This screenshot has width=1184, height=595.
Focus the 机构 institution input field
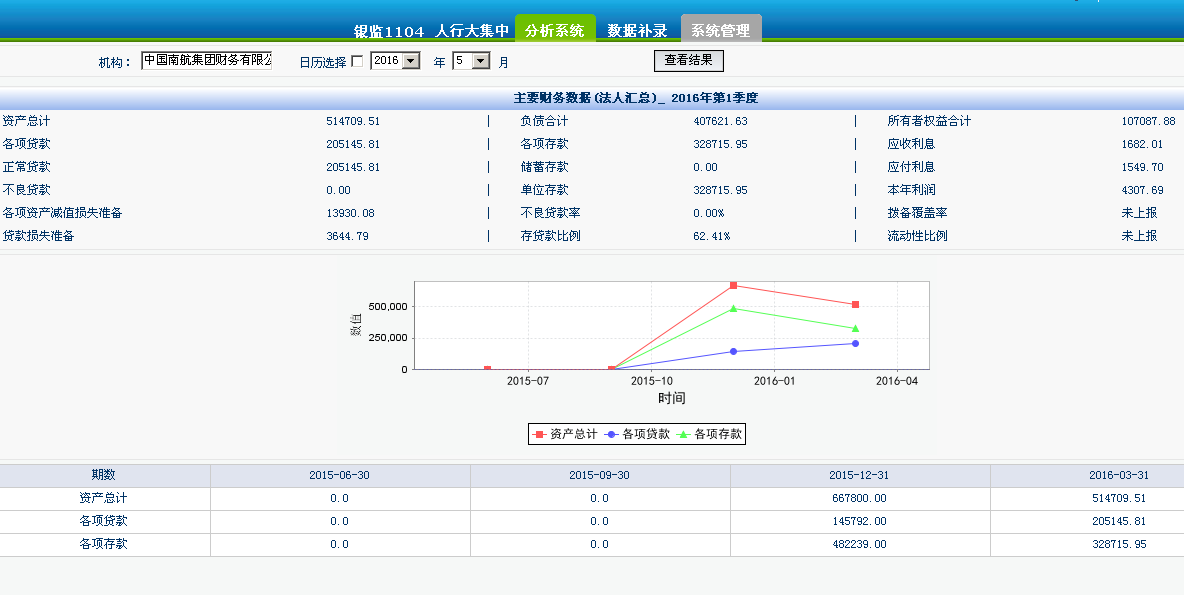[x=206, y=61]
